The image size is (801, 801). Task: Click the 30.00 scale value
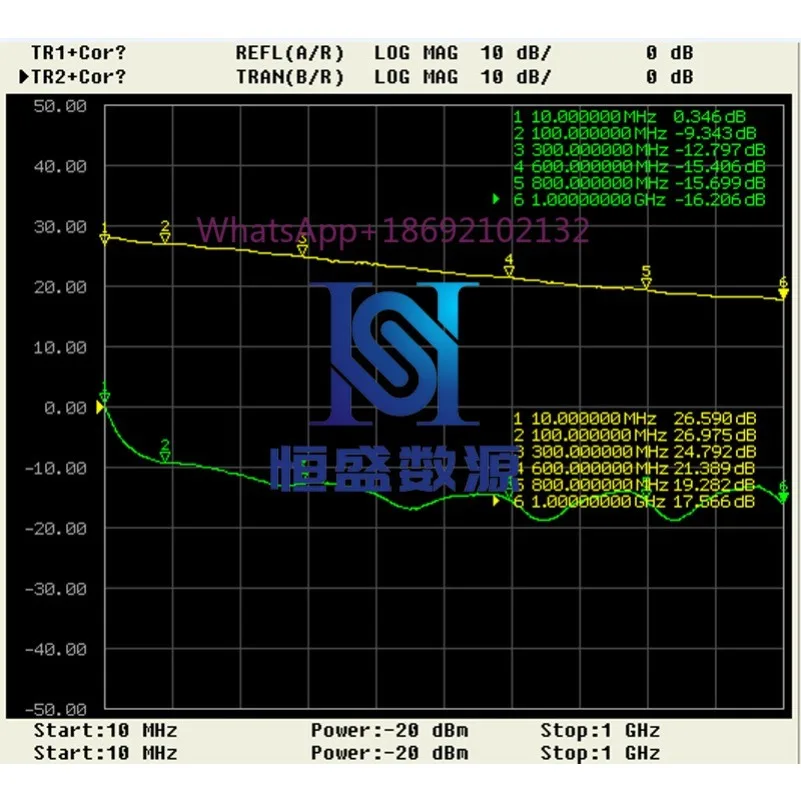(60, 227)
